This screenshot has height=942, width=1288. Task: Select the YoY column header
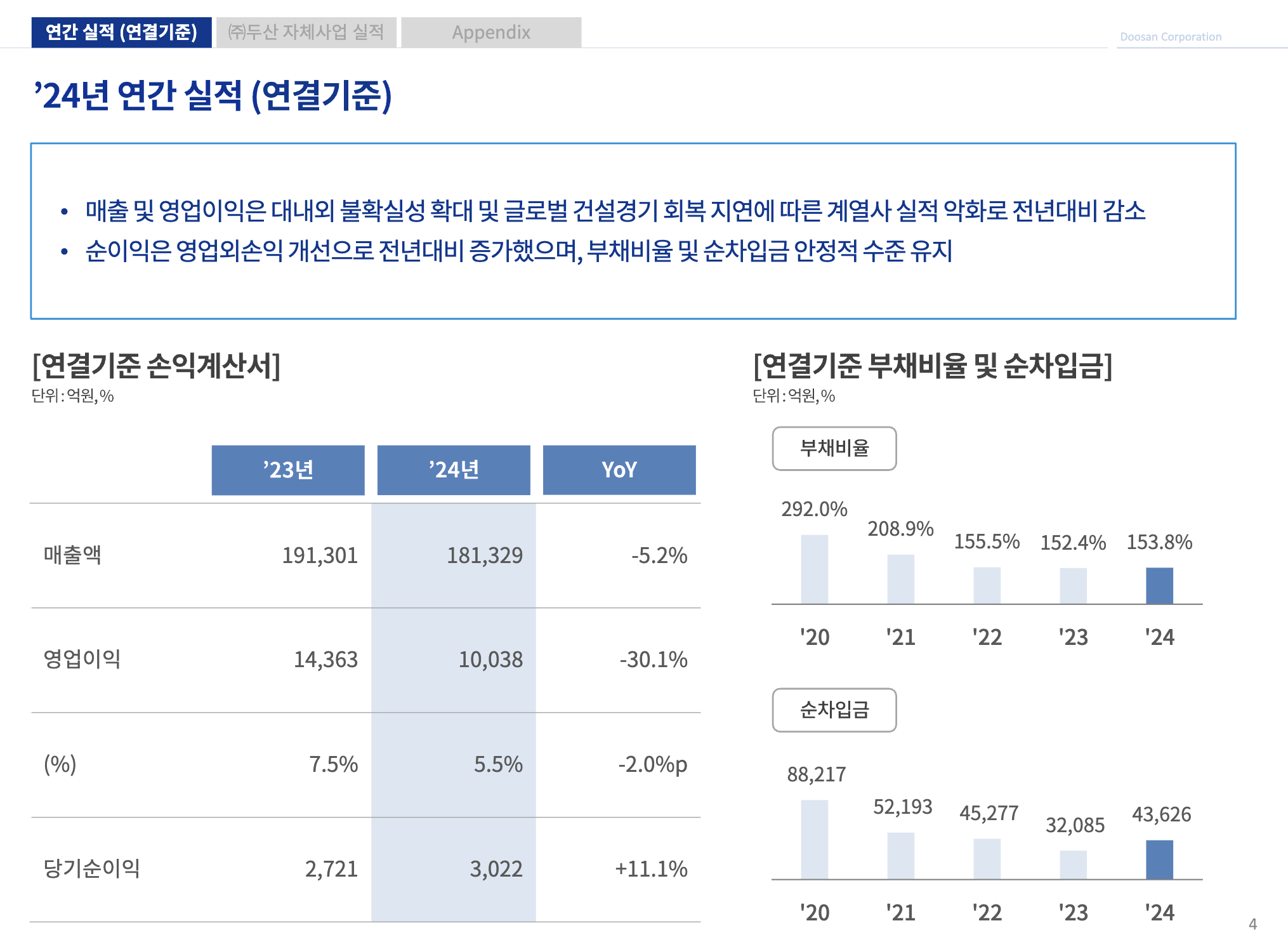click(x=619, y=470)
